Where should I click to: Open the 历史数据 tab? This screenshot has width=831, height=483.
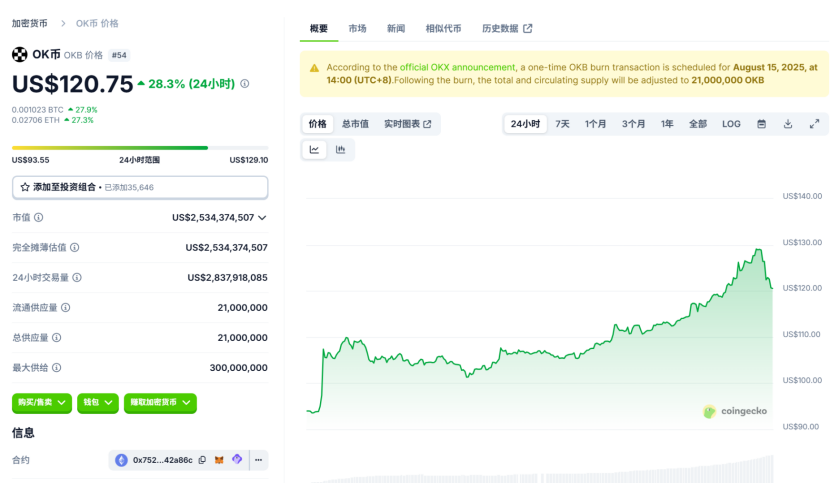507,29
